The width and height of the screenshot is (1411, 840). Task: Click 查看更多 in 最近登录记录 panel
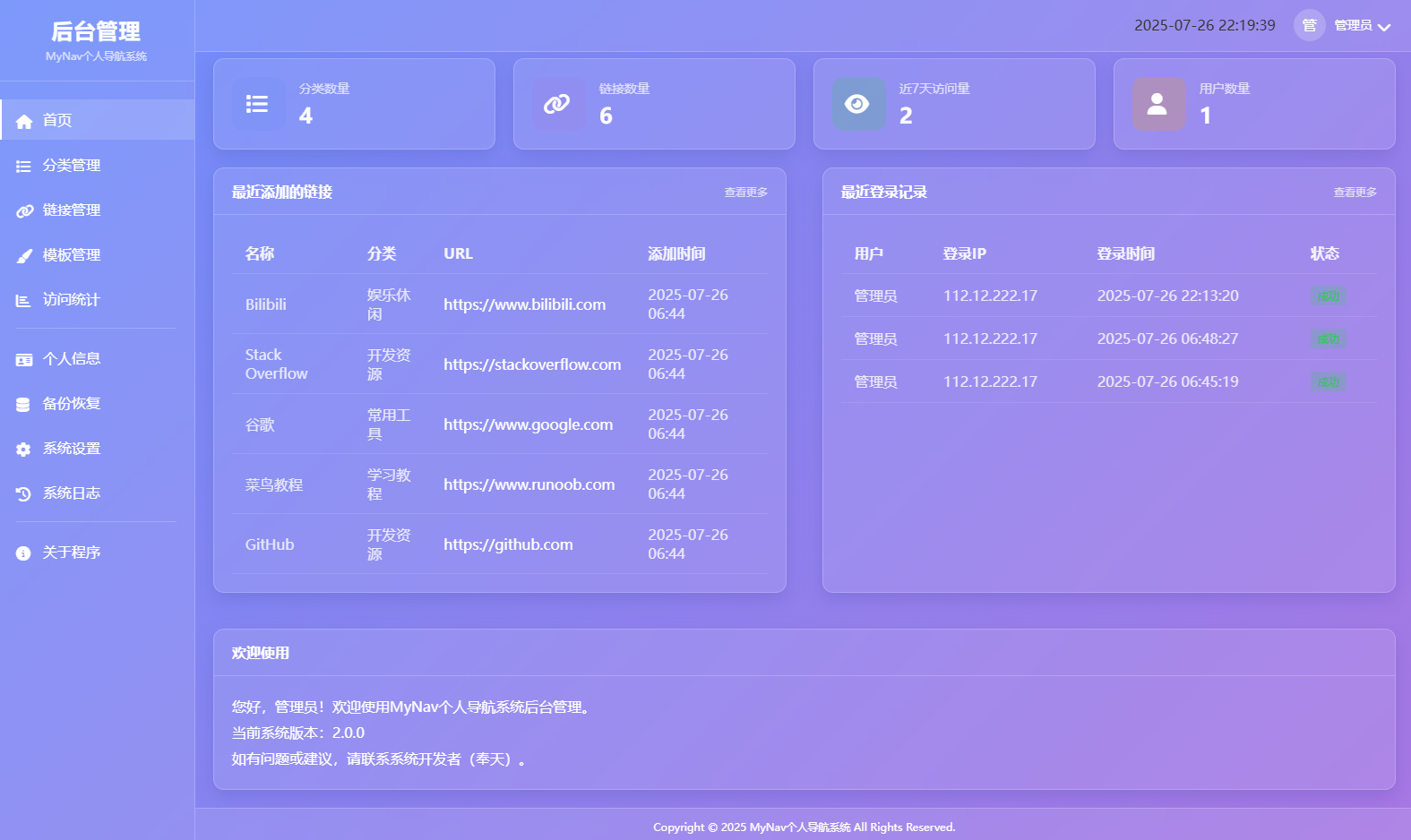click(x=1355, y=193)
